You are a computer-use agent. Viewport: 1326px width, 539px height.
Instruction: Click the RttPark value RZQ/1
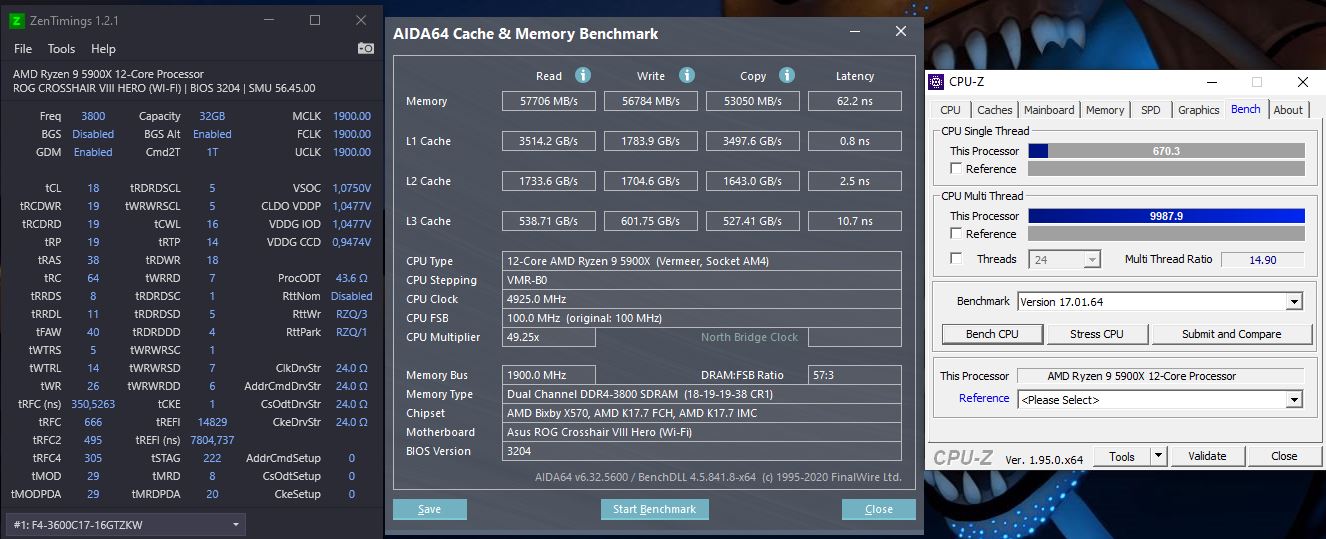click(352, 332)
